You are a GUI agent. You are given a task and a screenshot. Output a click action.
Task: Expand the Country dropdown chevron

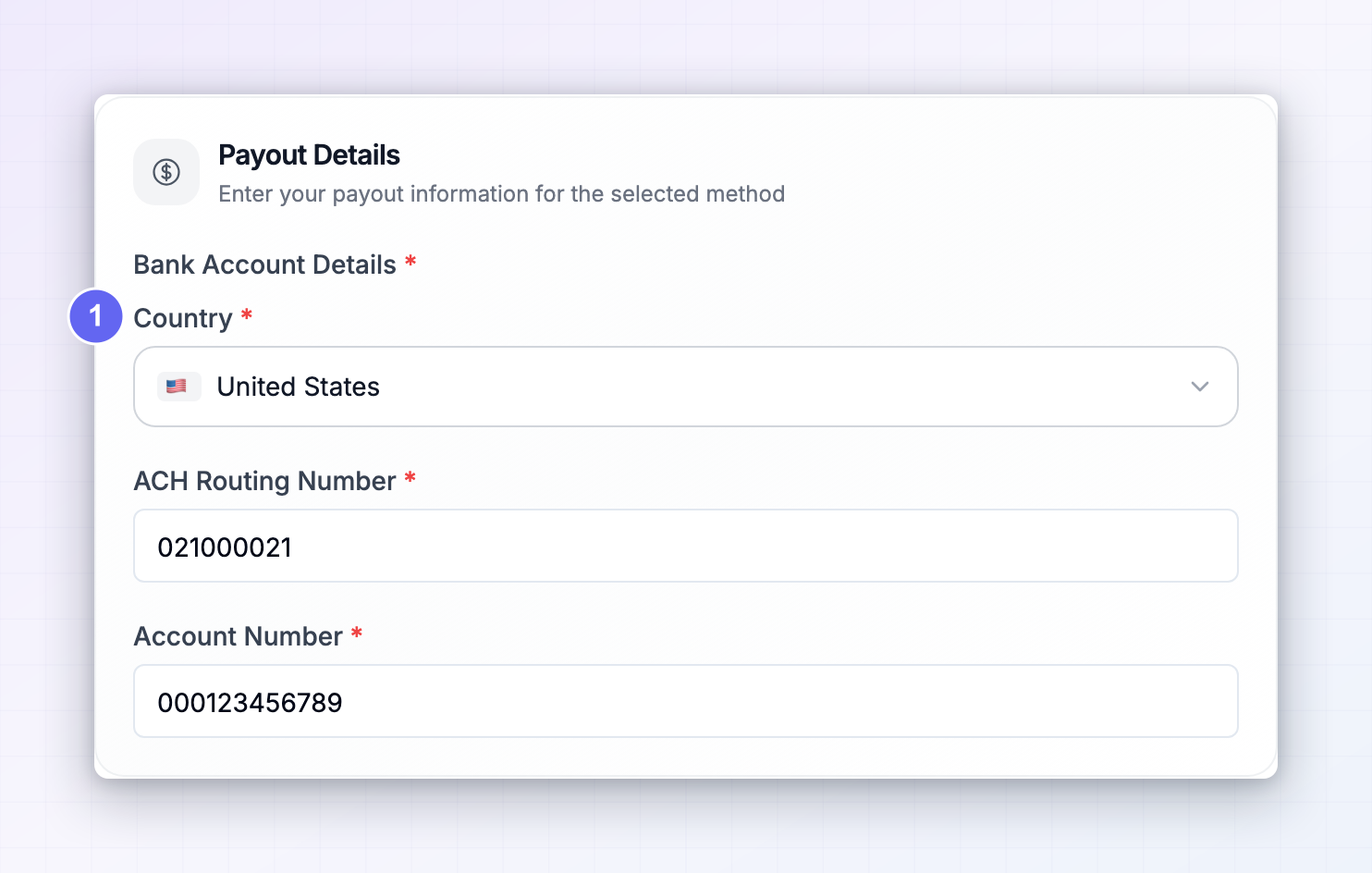click(x=1200, y=387)
